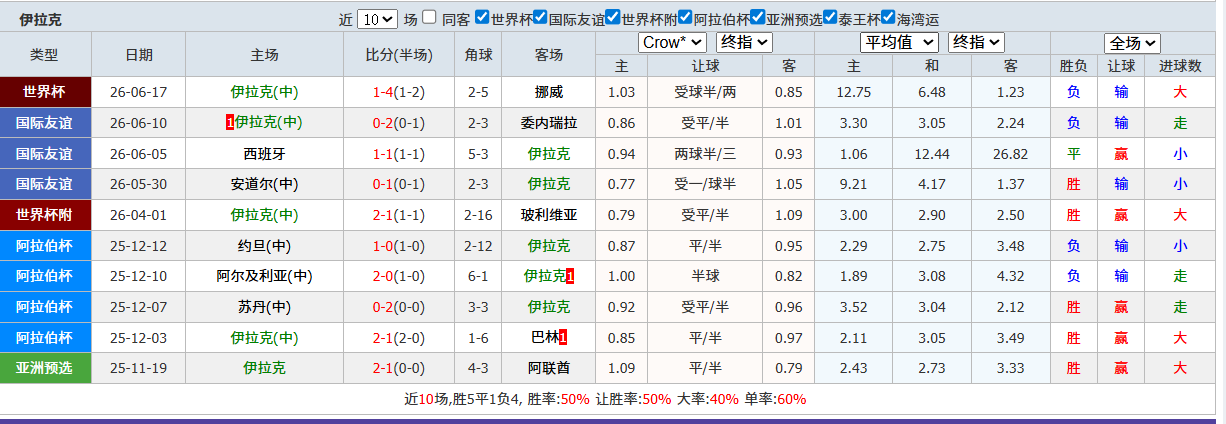Click 国际友谊 league tag on 26-06-10 row

(x=45, y=123)
